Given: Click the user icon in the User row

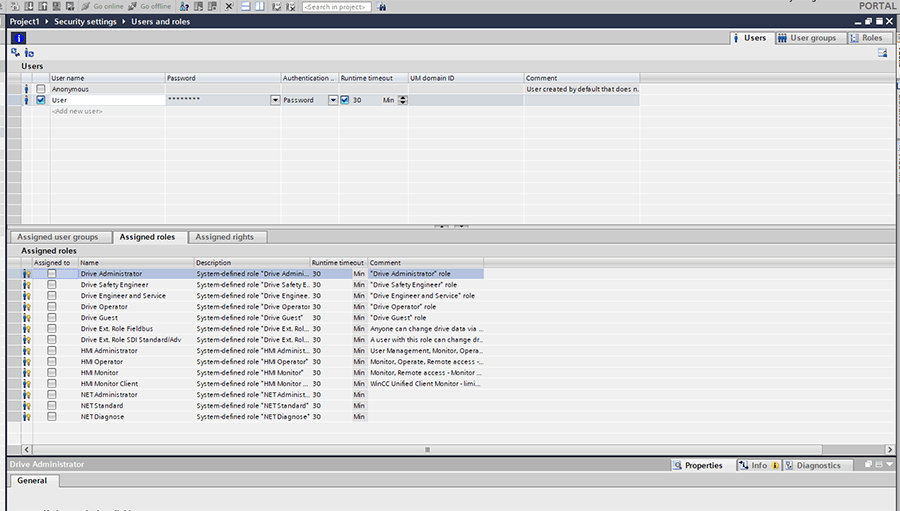Looking at the screenshot, I should click(26, 100).
